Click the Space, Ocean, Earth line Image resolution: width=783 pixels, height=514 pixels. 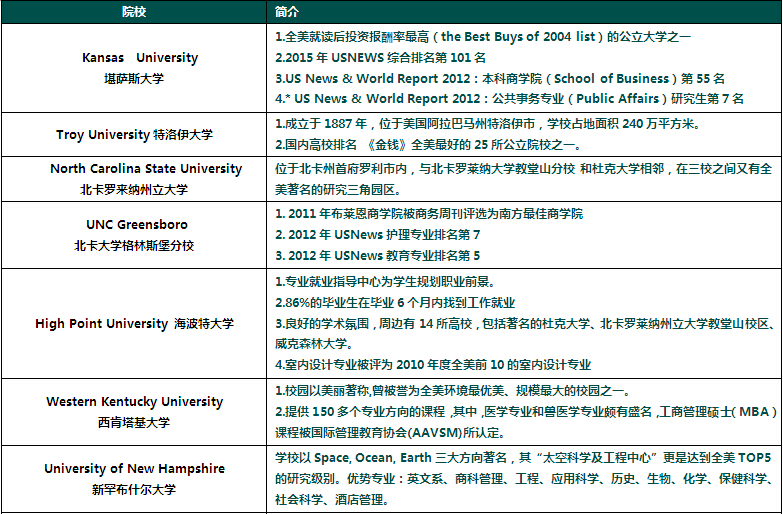523,458
